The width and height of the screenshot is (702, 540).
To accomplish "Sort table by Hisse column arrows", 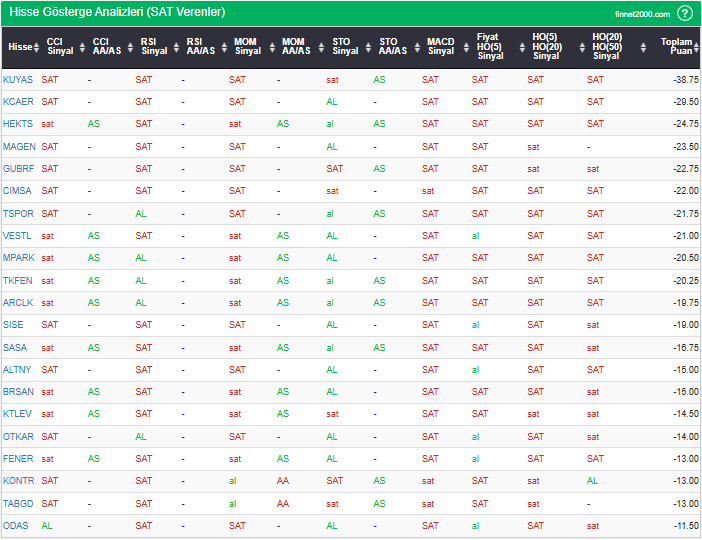I will click(x=37, y=47).
